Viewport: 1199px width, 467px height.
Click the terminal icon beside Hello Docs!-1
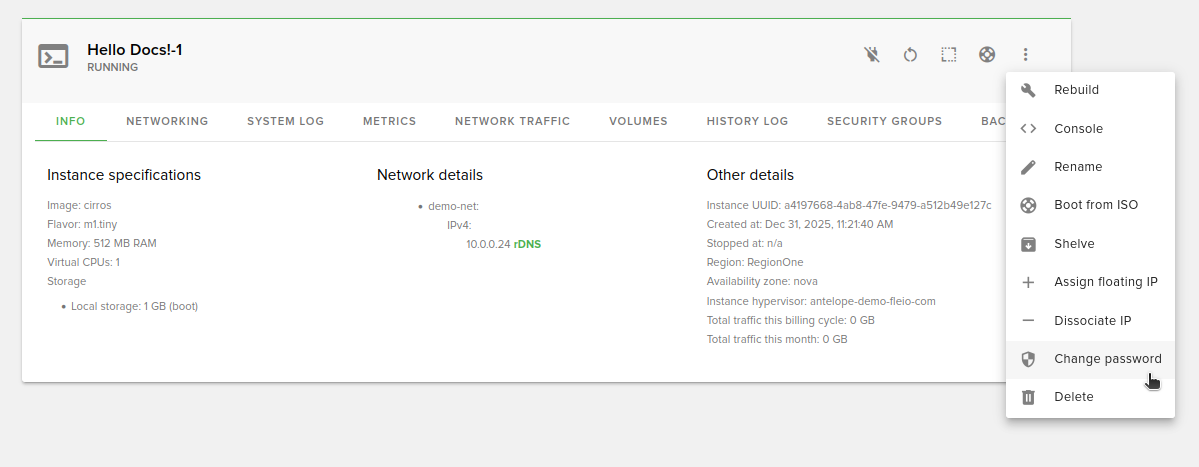click(53, 56)
